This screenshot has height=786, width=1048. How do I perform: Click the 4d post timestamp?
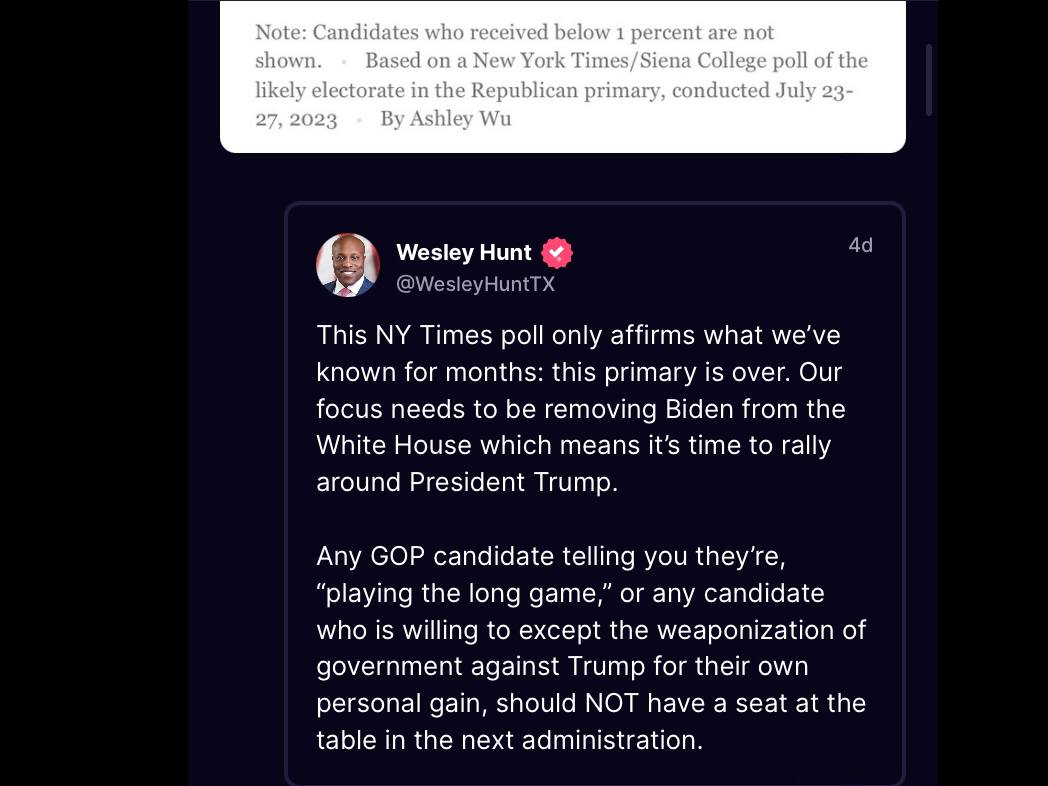point(860,245)
